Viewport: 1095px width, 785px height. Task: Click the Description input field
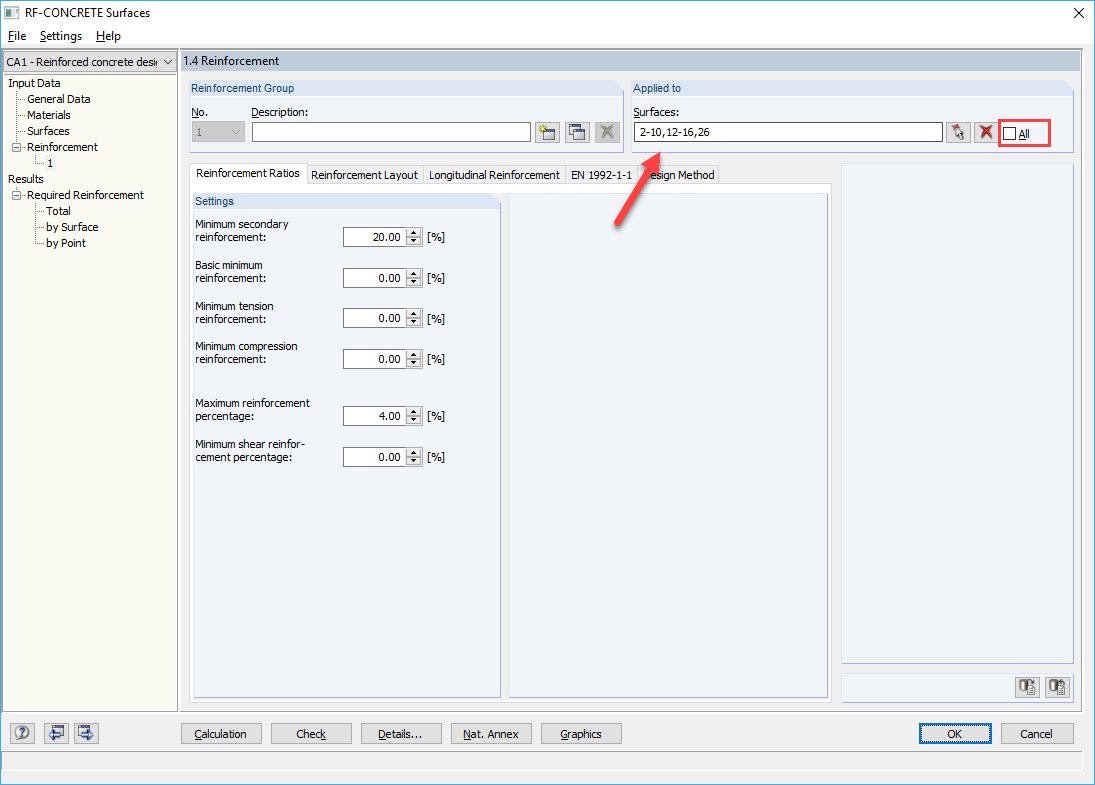click(391, 132)
